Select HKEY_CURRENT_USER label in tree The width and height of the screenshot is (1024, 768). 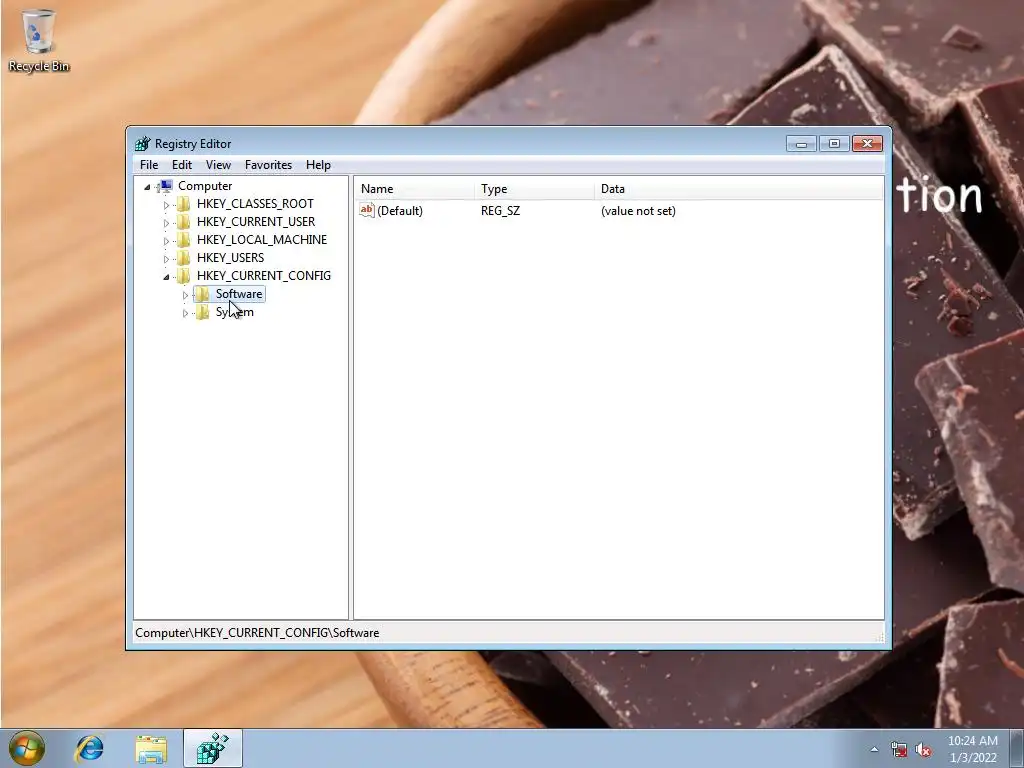coord(256,222)
